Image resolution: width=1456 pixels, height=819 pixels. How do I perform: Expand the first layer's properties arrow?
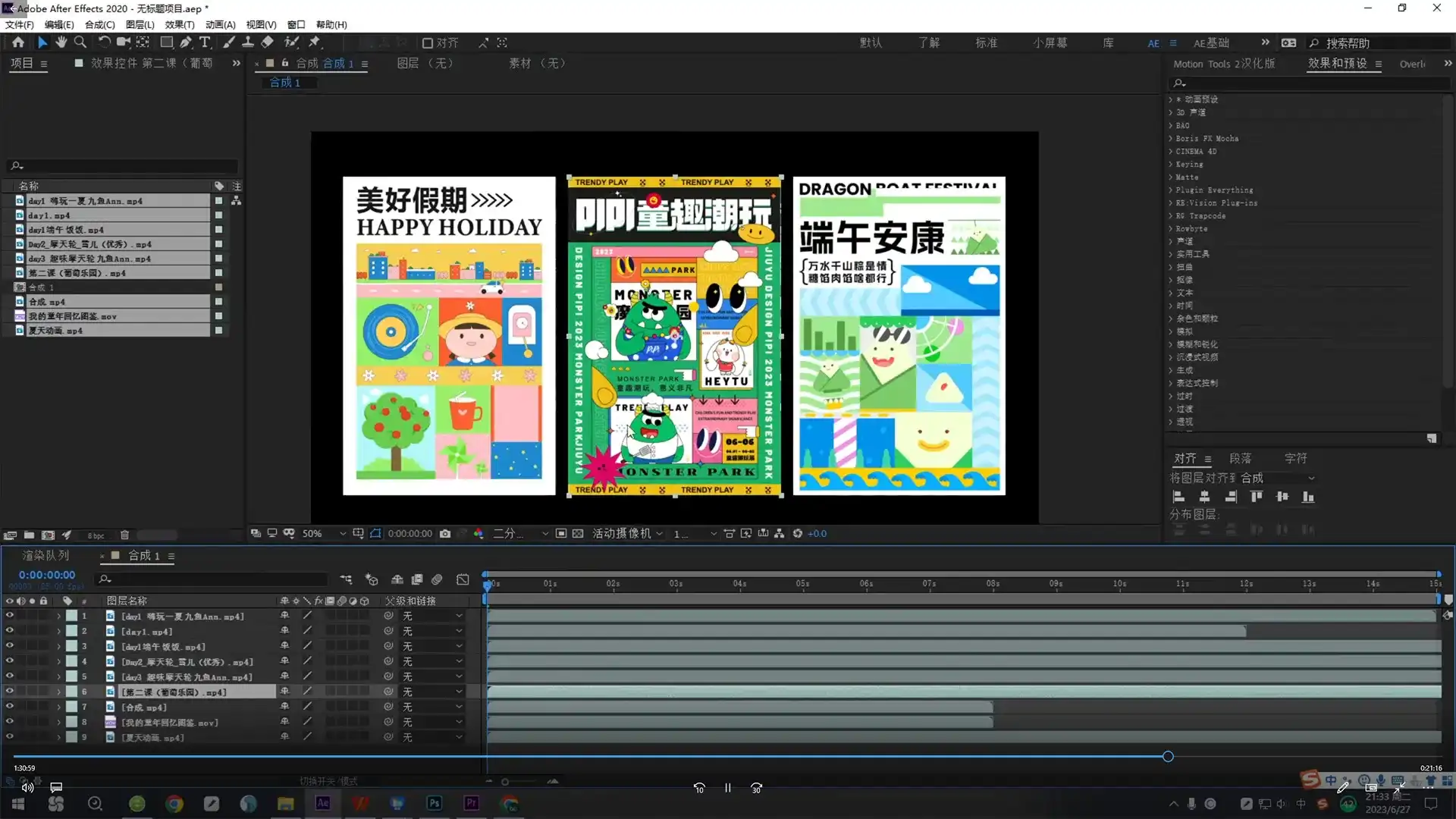pos(58,616)
